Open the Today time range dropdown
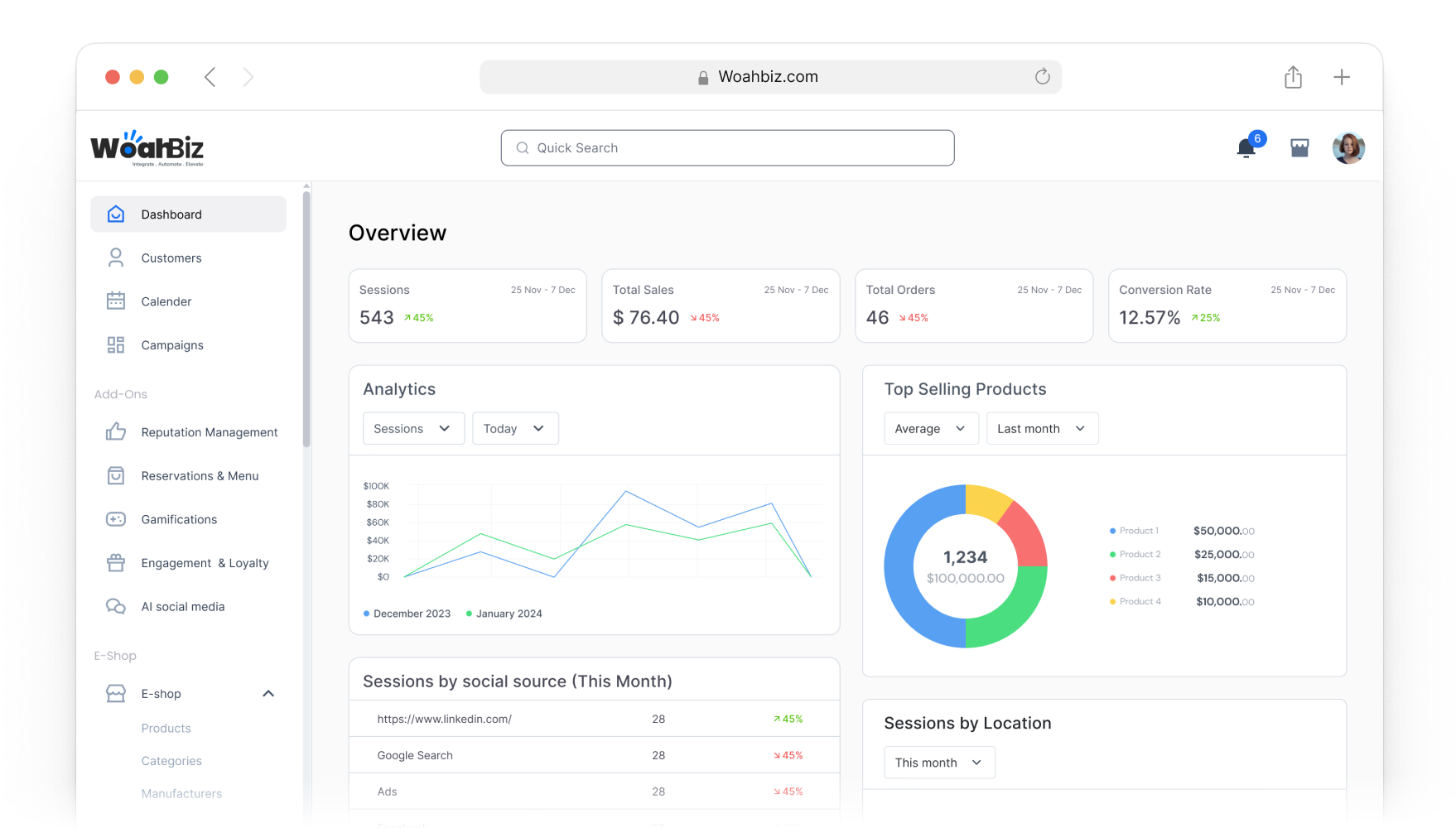1456x828 pixels. click(x=515, y=429)
